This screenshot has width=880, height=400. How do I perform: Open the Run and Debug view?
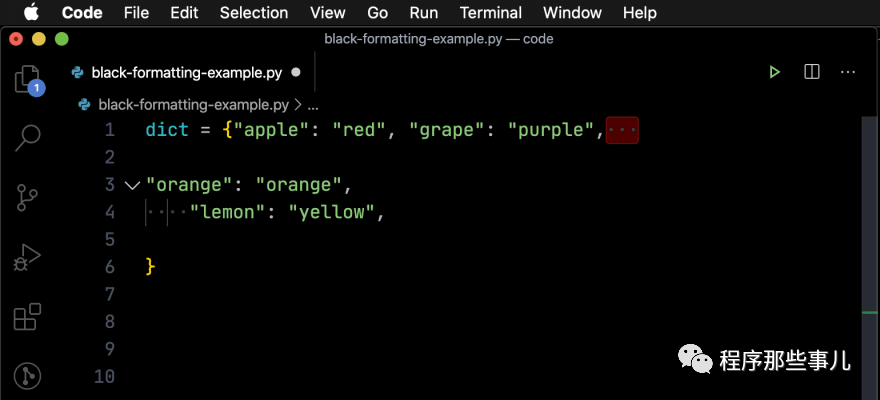27,257
